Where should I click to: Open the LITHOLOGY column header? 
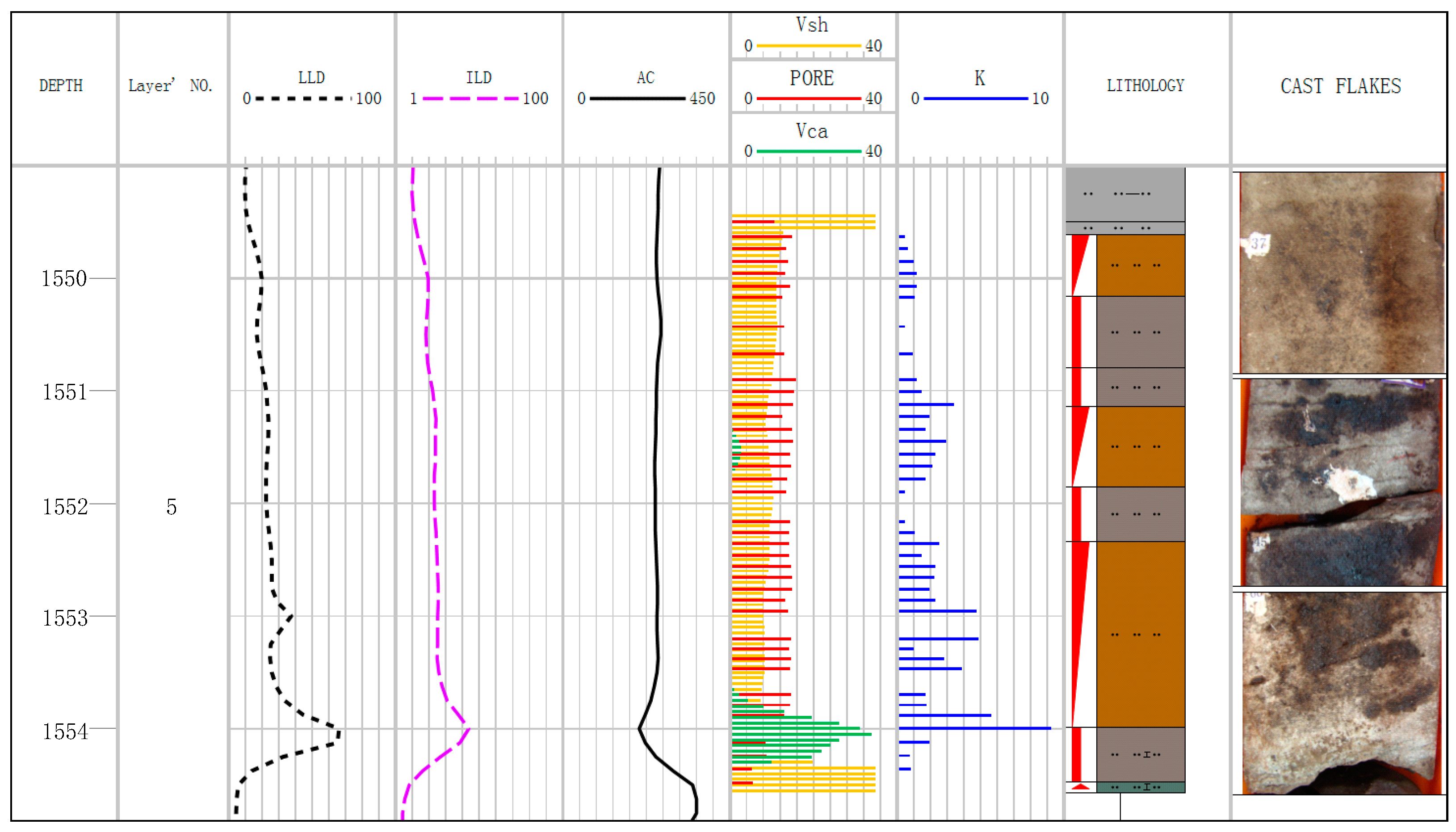(x=1145, y=86)
